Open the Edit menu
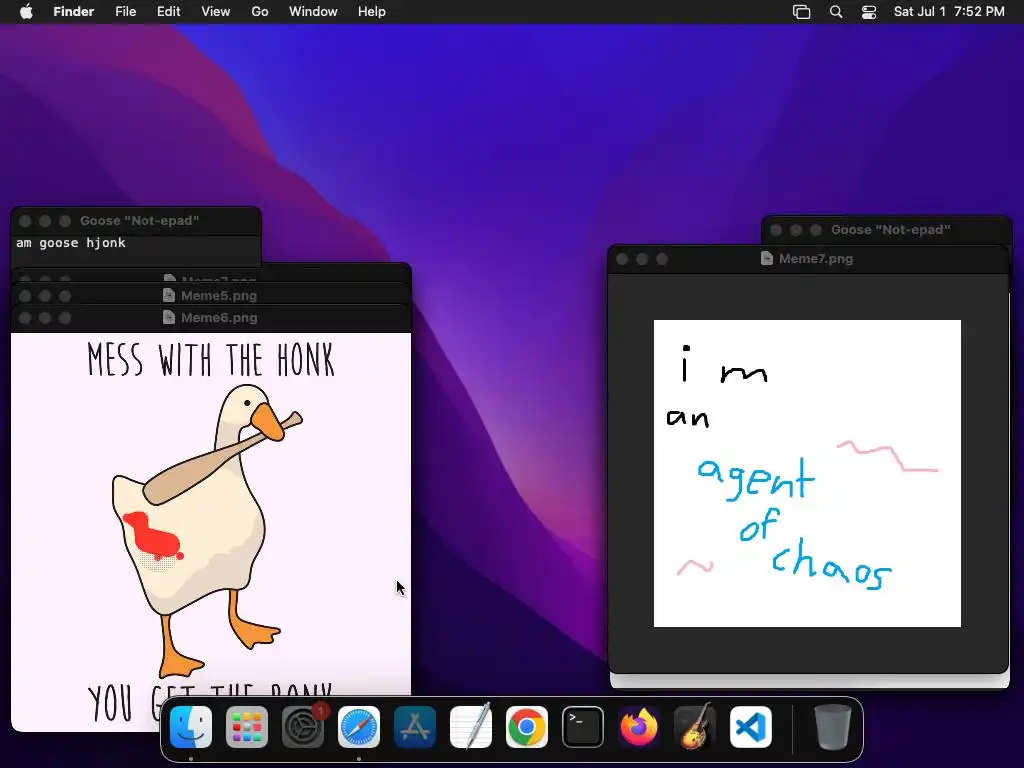 click(168, 12)
